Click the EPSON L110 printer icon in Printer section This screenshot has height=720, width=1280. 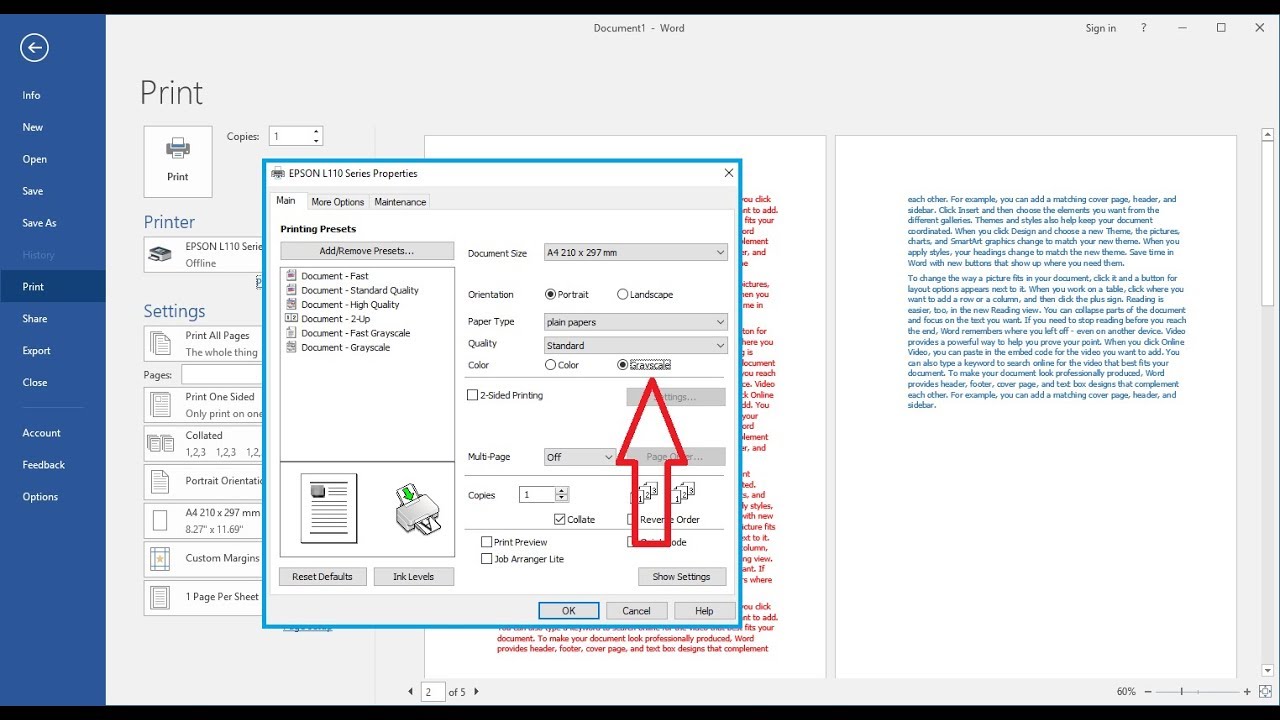click(x=159, y=254)
